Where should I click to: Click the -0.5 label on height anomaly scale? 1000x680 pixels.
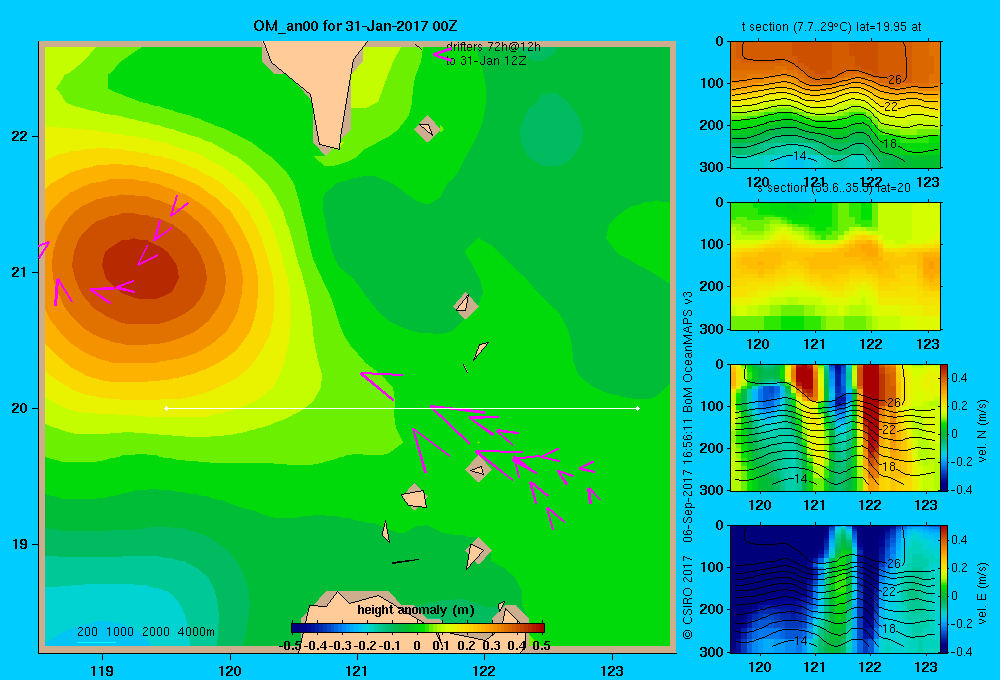[x=290, y=646]
